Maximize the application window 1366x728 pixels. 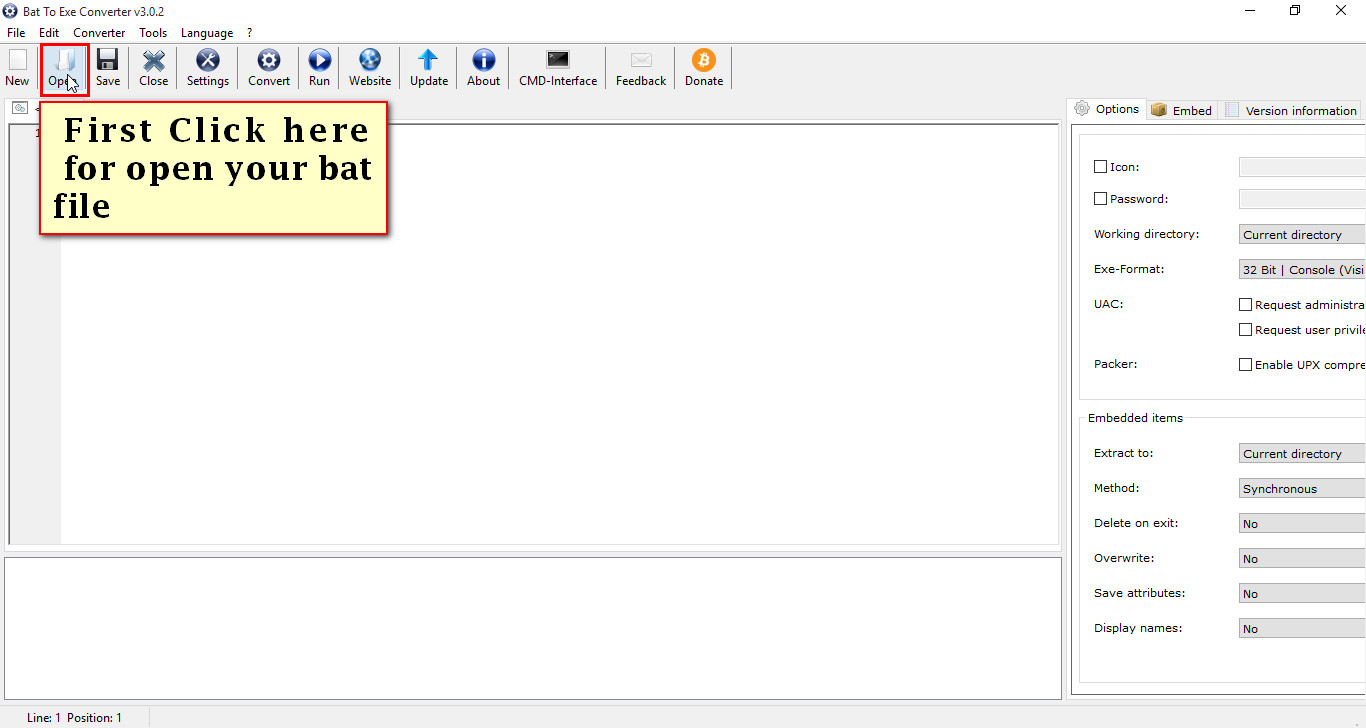[x=1295, y=11]
